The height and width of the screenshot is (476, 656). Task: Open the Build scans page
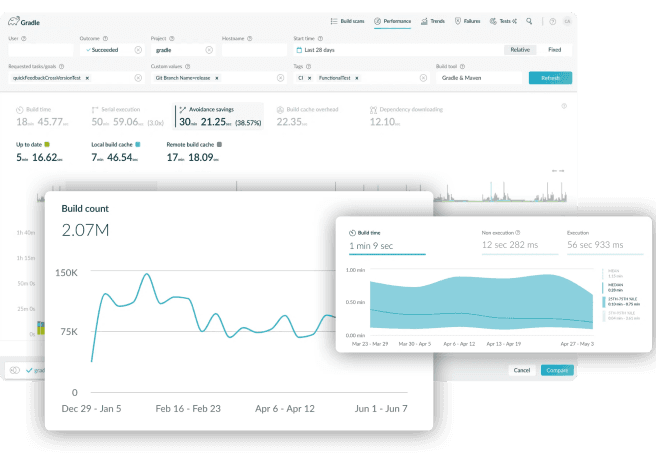(347, 20)
